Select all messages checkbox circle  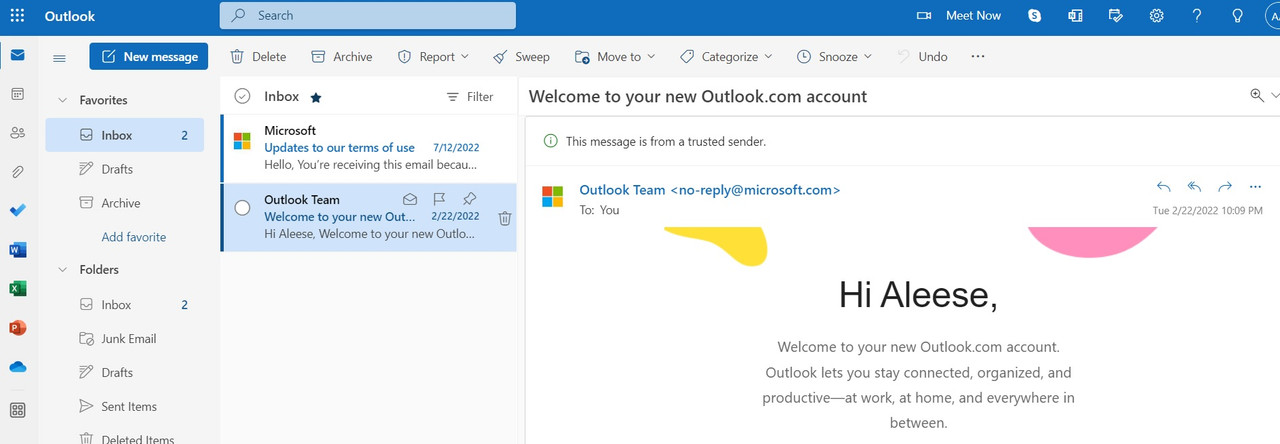click(242, 97)
